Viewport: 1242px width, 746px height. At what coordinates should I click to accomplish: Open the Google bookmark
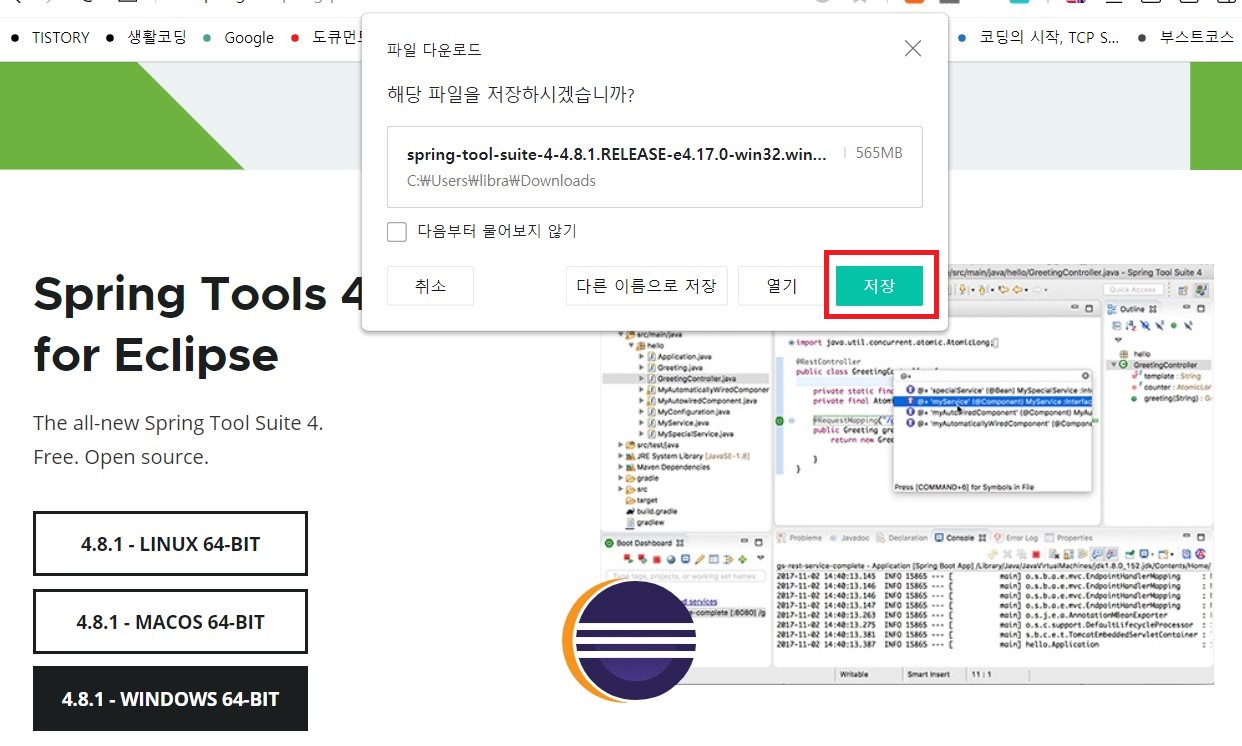238,37
